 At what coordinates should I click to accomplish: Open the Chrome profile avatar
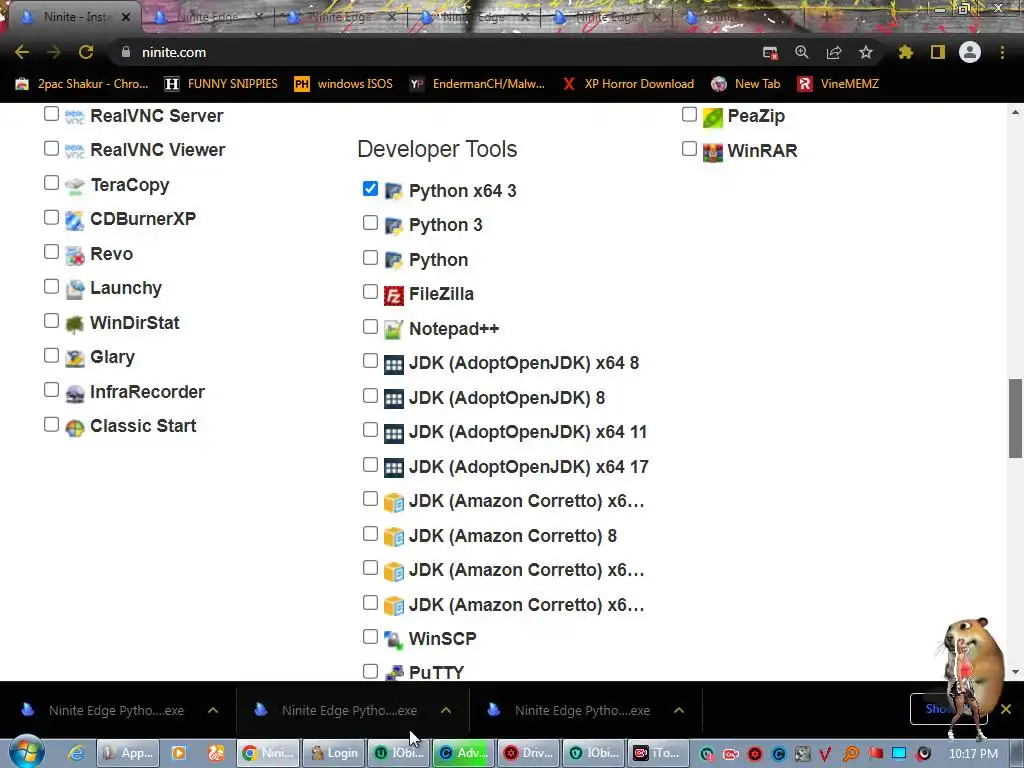click(x=970, y=52)
